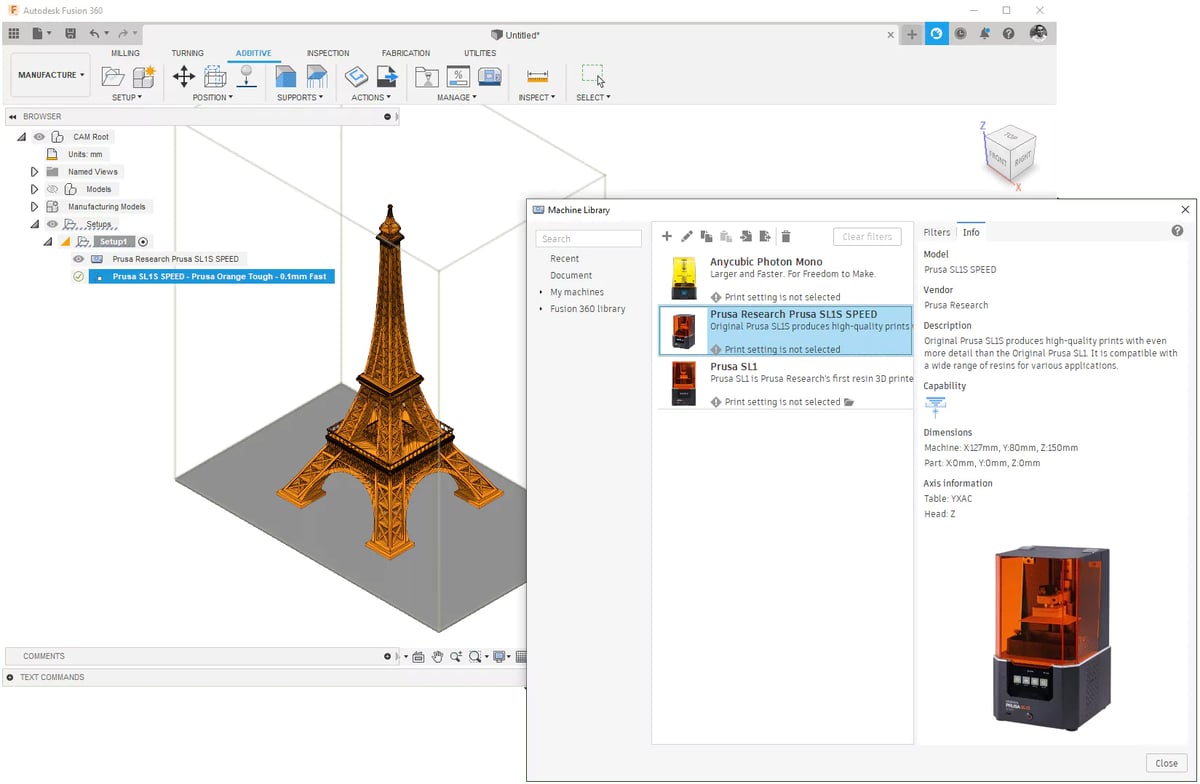The image size is (1200, 784).
Task: Open the MANAGE dropdown menu
Action: click(x=459, y=98)
